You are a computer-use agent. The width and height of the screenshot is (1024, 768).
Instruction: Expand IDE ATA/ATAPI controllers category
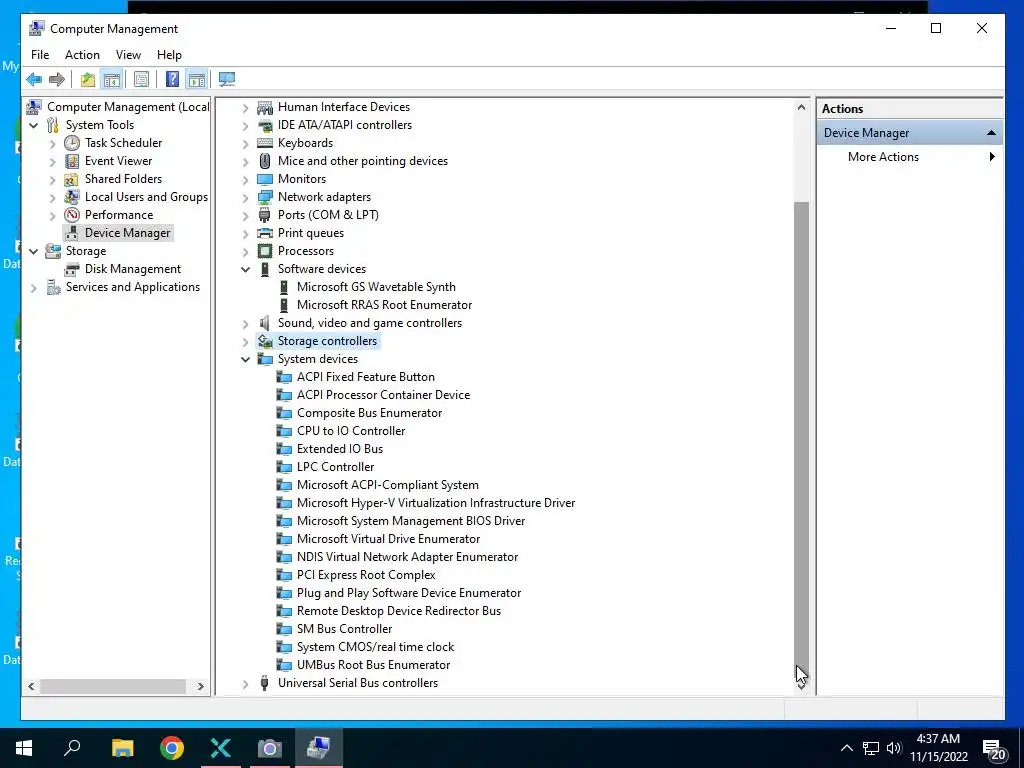pyautogui.click(x=246, y=125)
